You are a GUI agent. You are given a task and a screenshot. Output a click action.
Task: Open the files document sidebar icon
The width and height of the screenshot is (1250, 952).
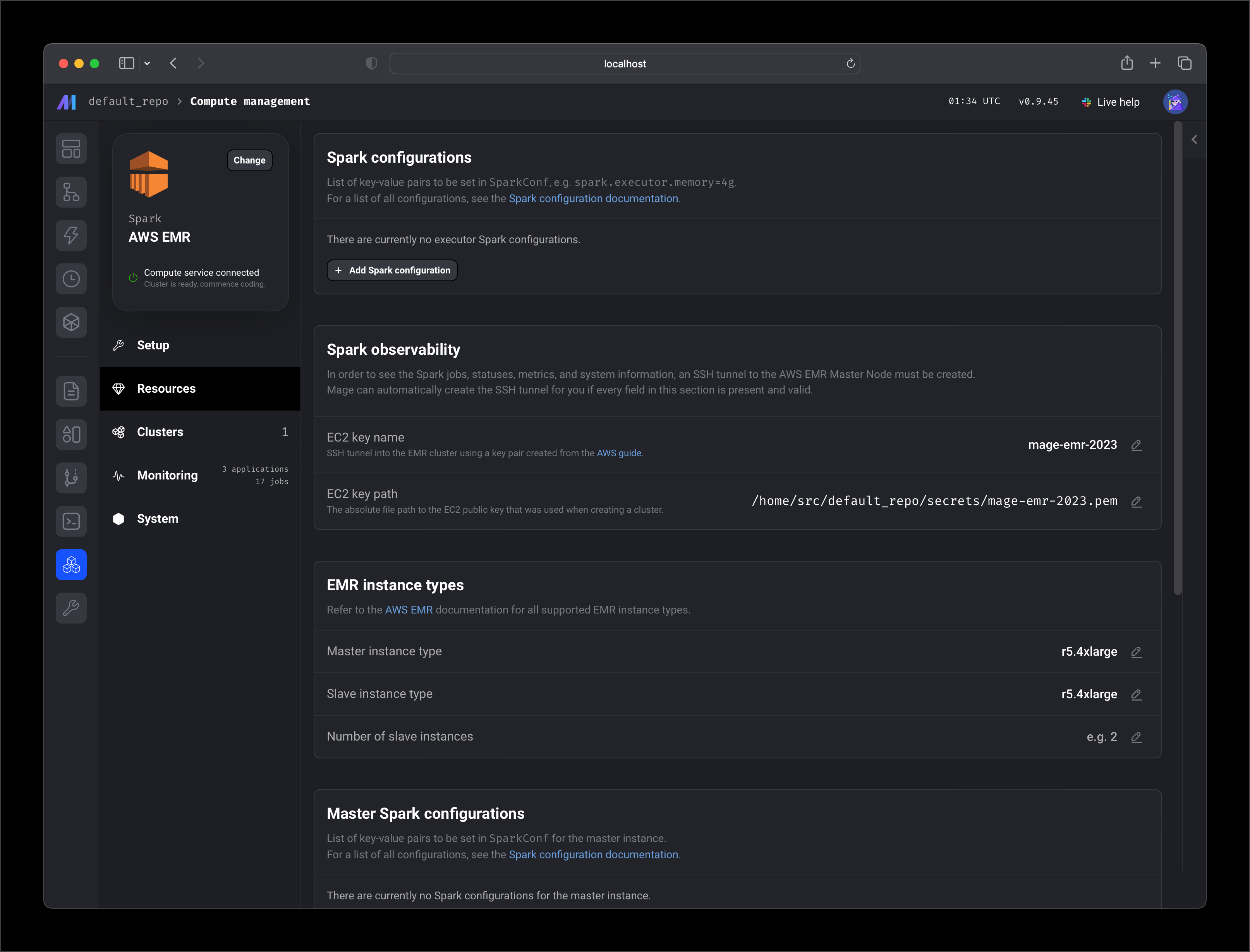(x=71, y=391)
